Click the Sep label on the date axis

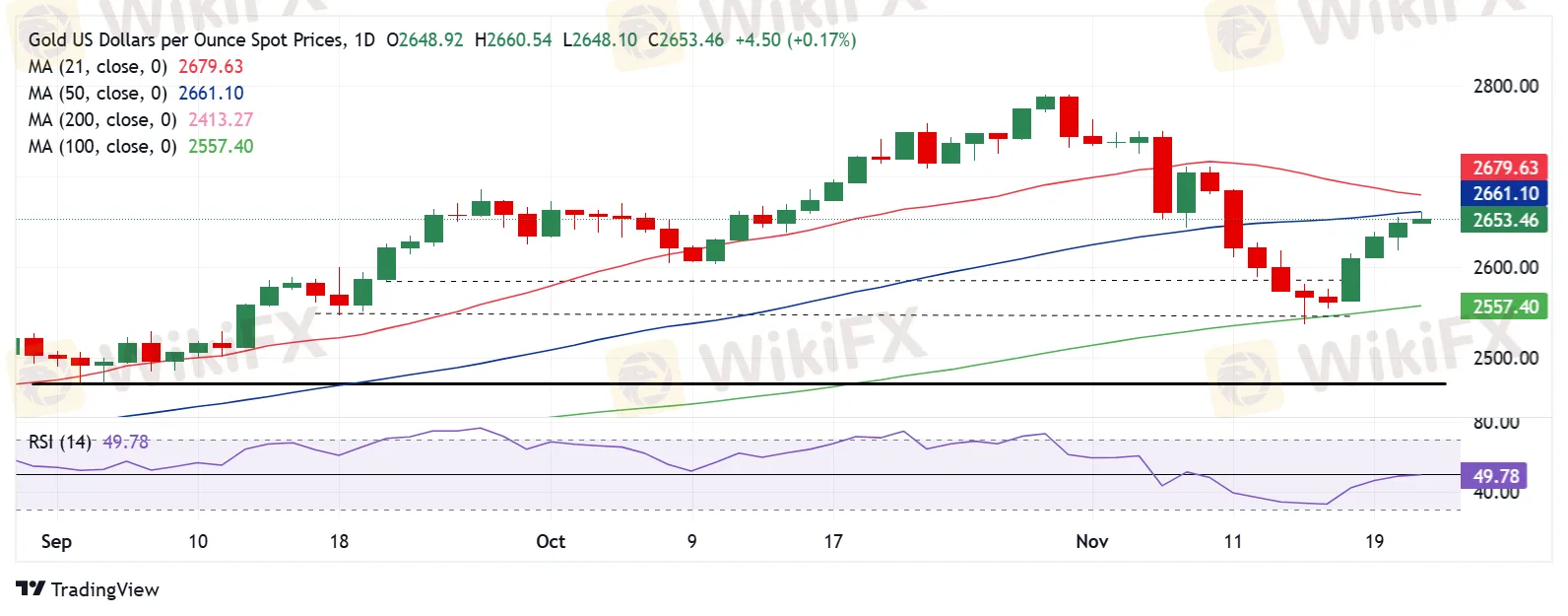pos(56,541)
